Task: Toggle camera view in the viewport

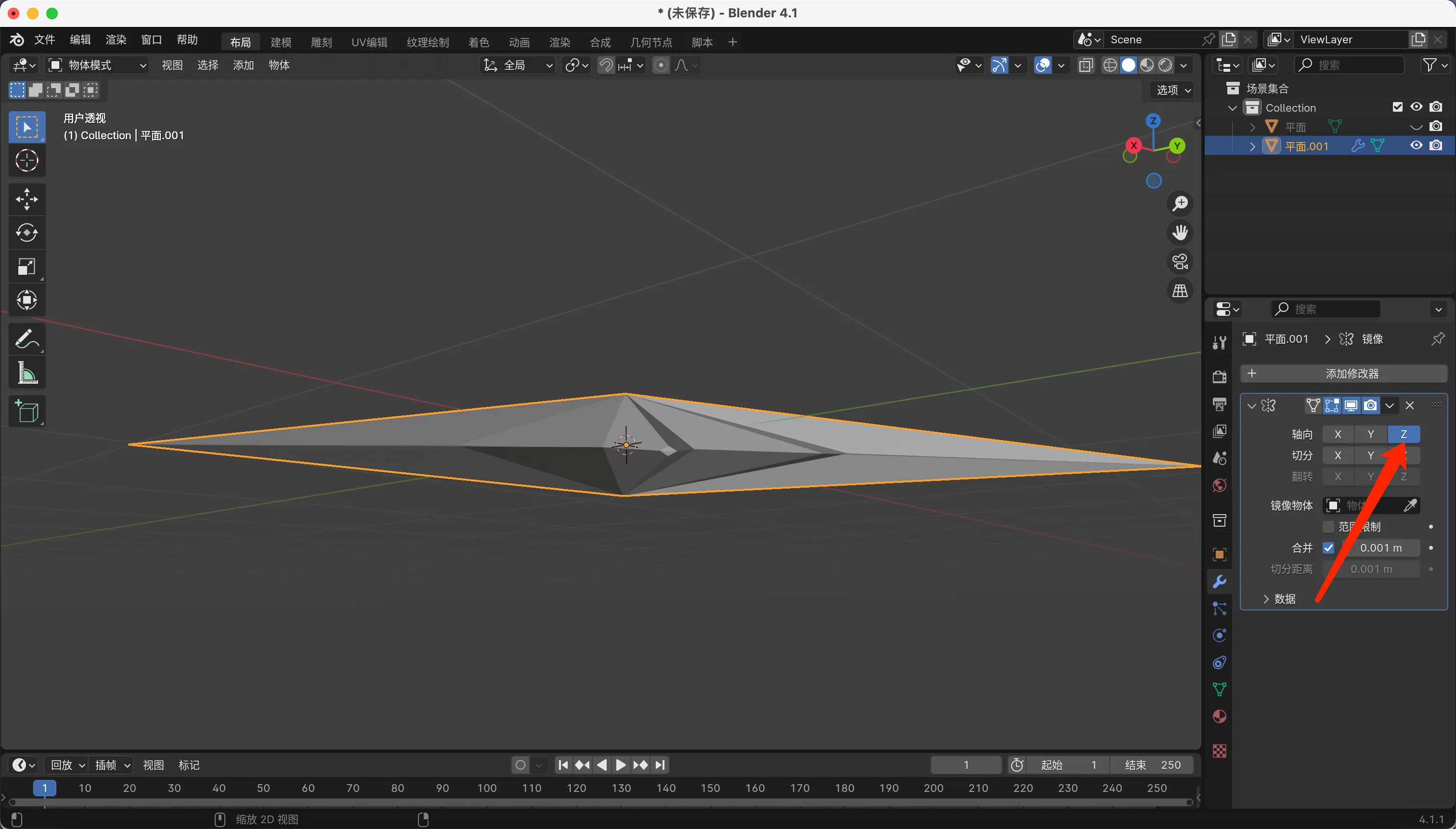Action: point(1180,262)
